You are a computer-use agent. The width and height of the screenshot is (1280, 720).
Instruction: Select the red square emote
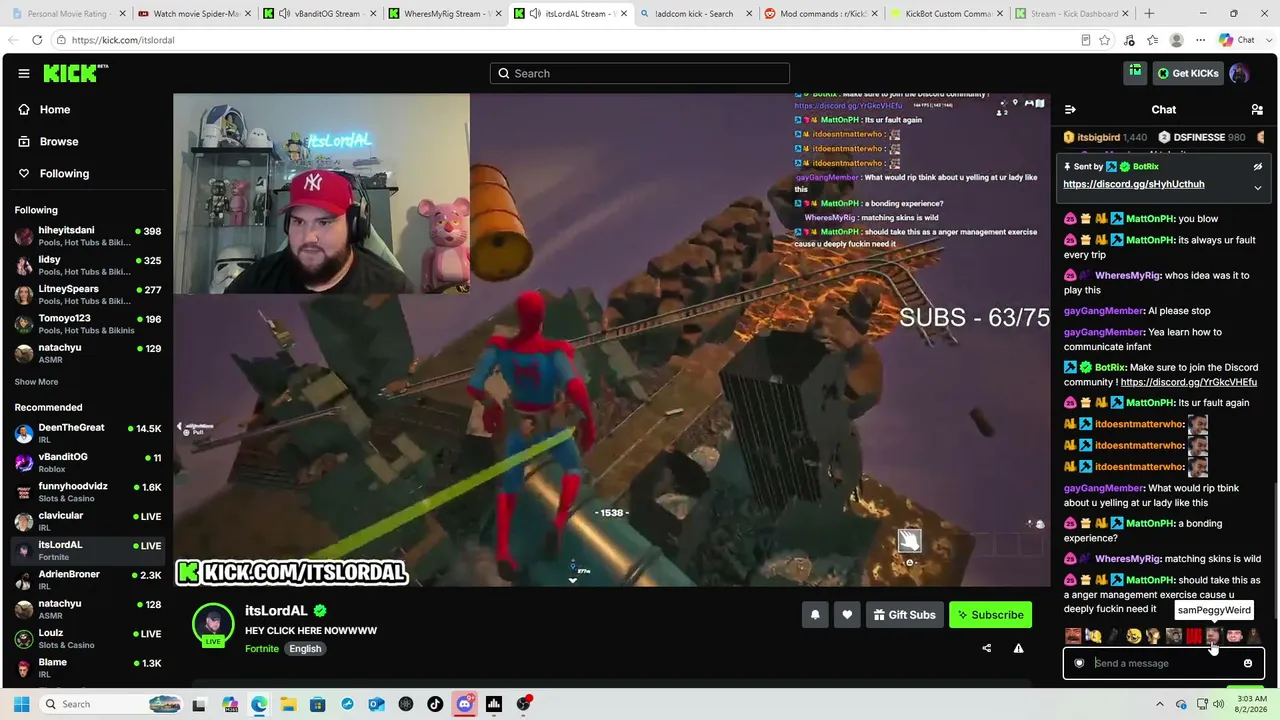(x=1193, y=635)
